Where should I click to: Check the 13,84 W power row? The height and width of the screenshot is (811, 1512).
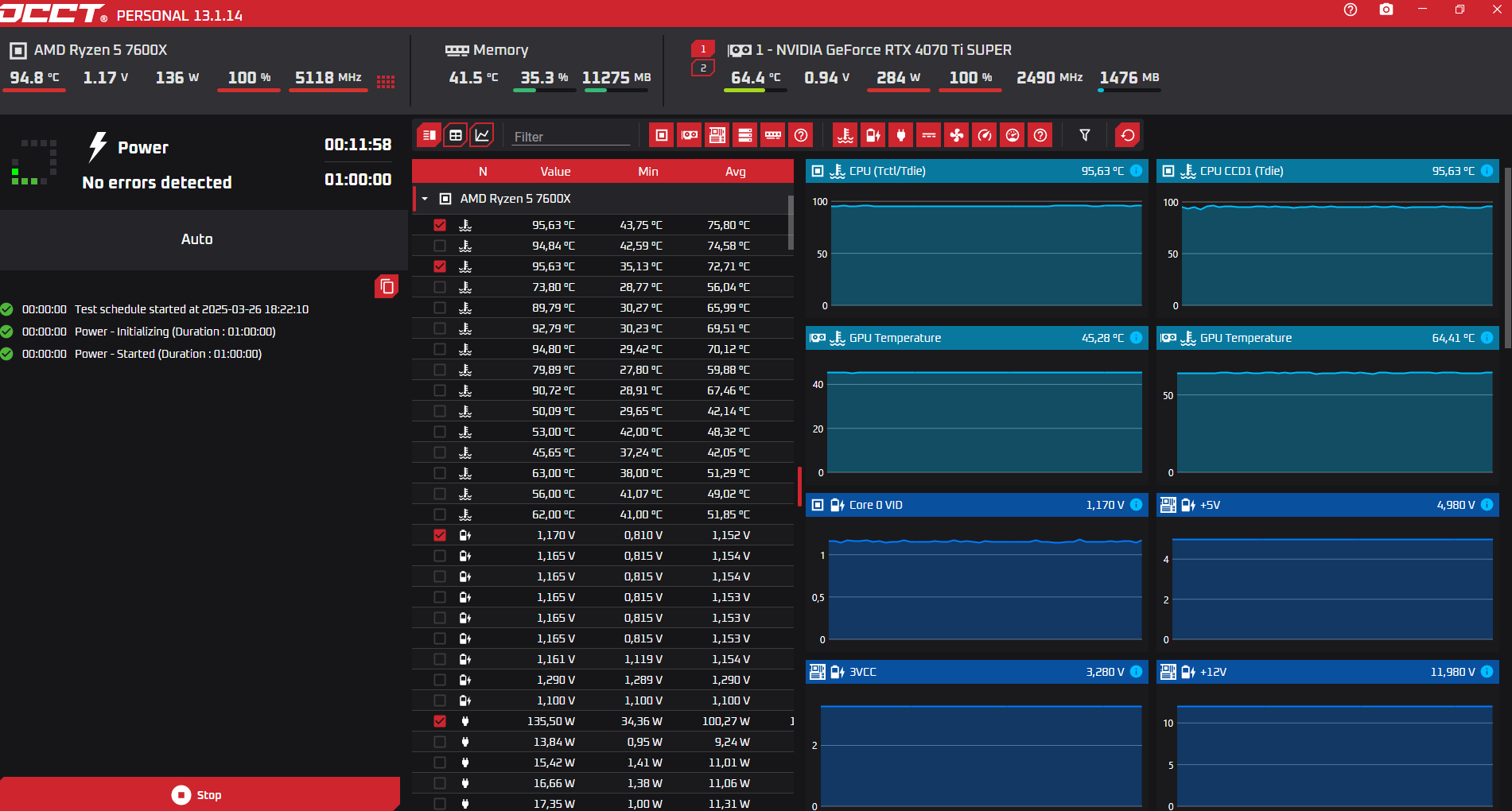(440, 742)
